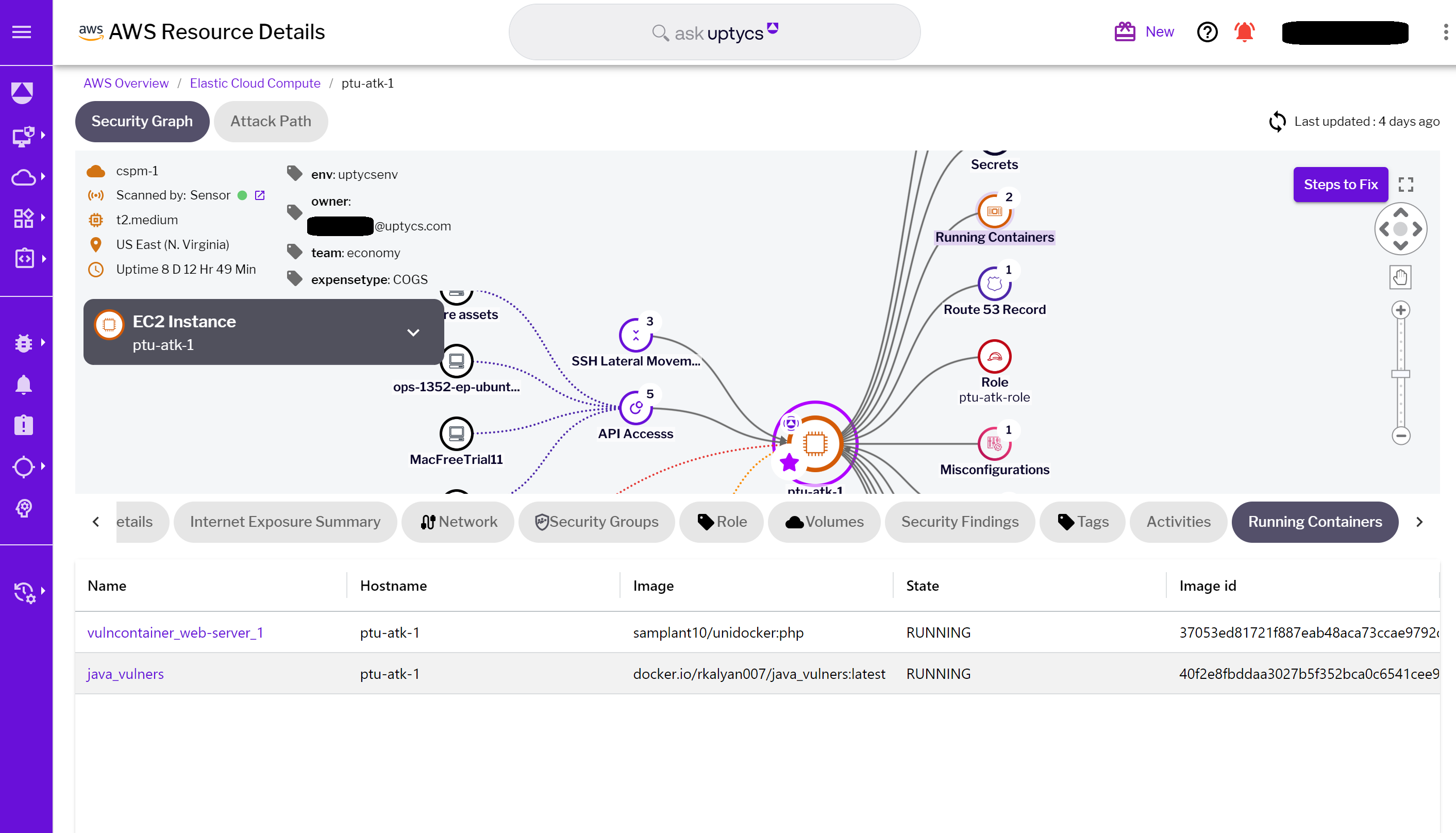Click the Route 53 Record node
This screenshot has width=1456, height=833.
point(995,281)
